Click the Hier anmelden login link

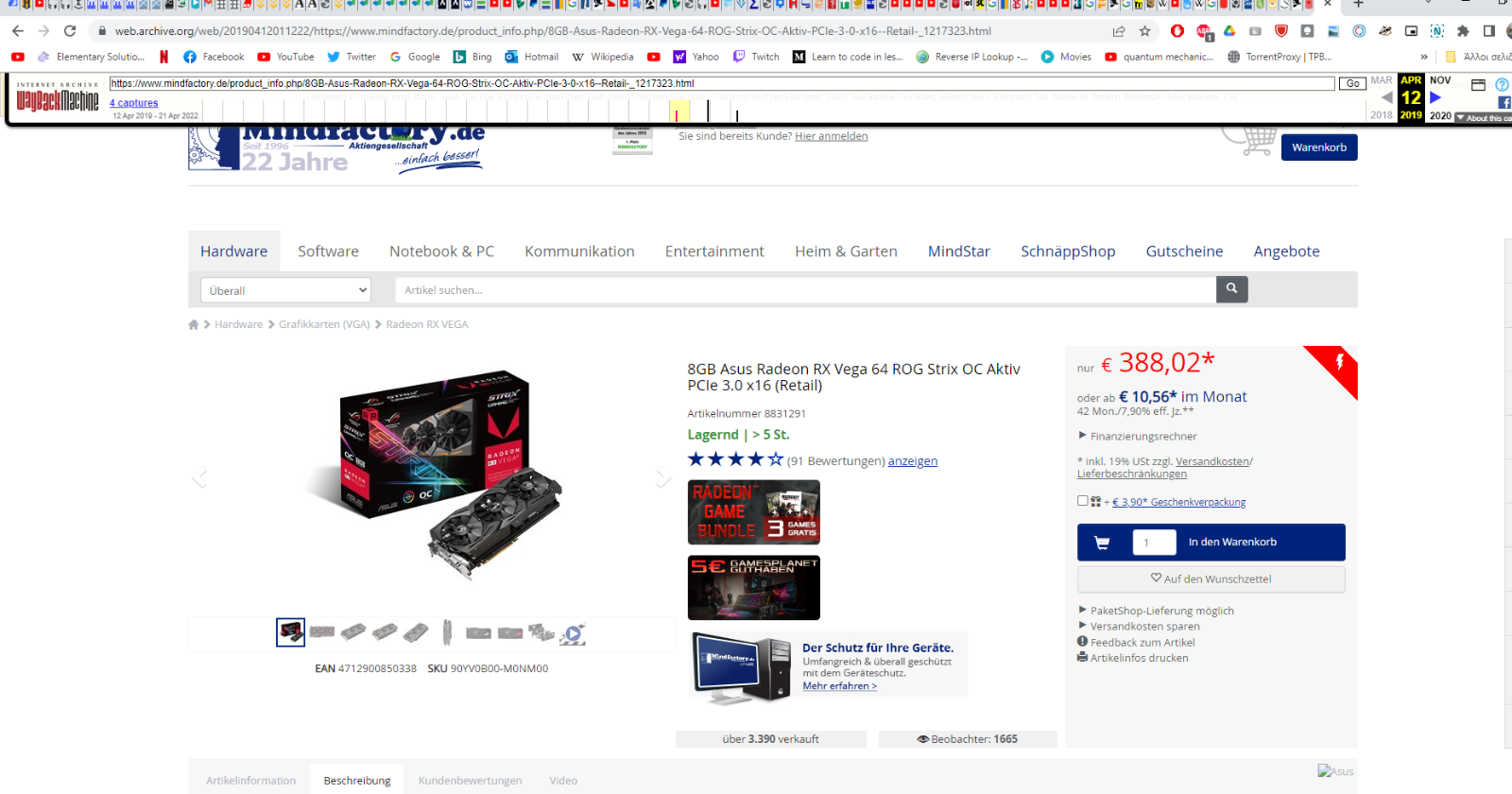click(x=832, y=136)
